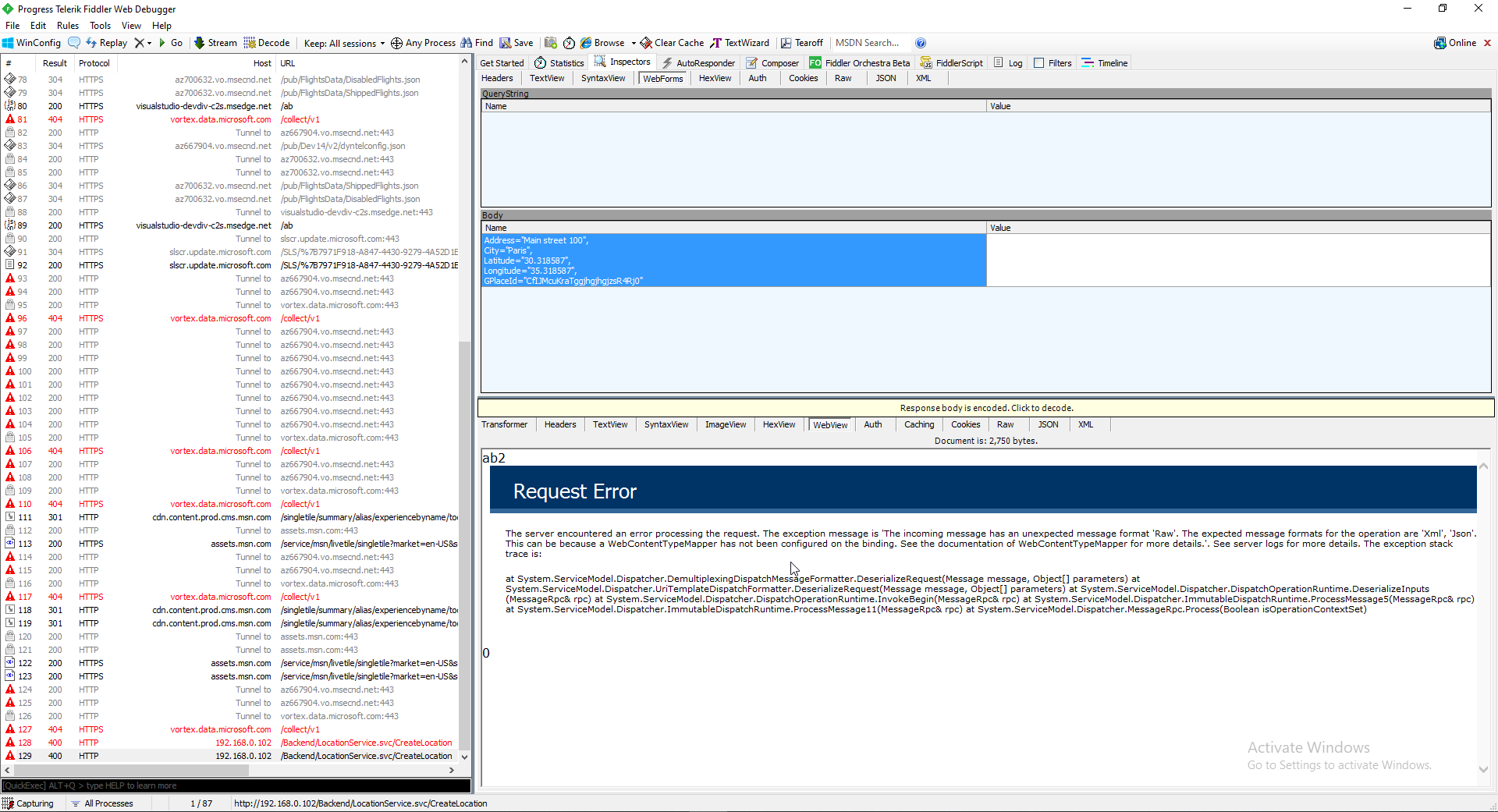Select session 128 CreateLocation row
The image size is (1498, 812).
232,743
